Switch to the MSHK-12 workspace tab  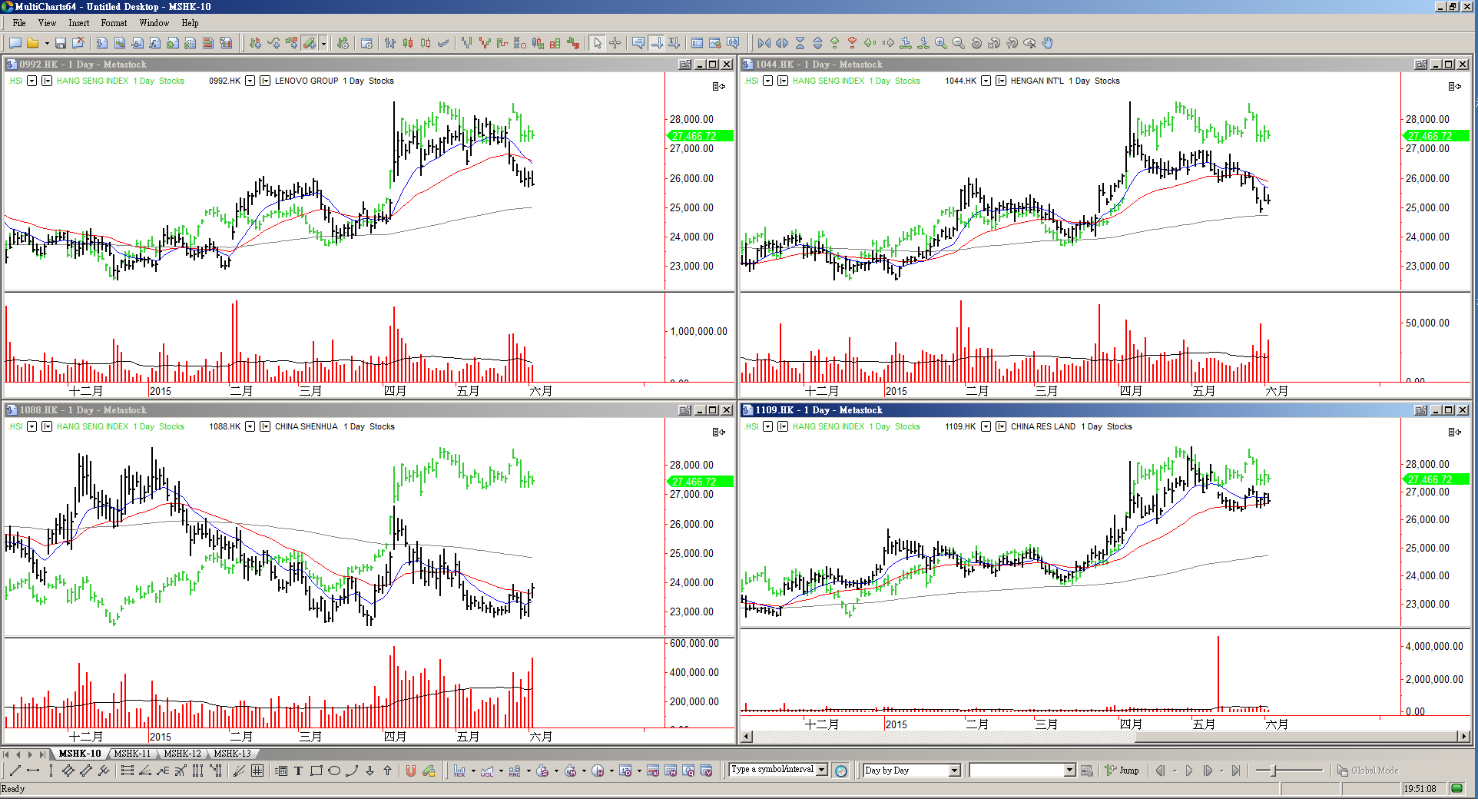tap(182, 754)
